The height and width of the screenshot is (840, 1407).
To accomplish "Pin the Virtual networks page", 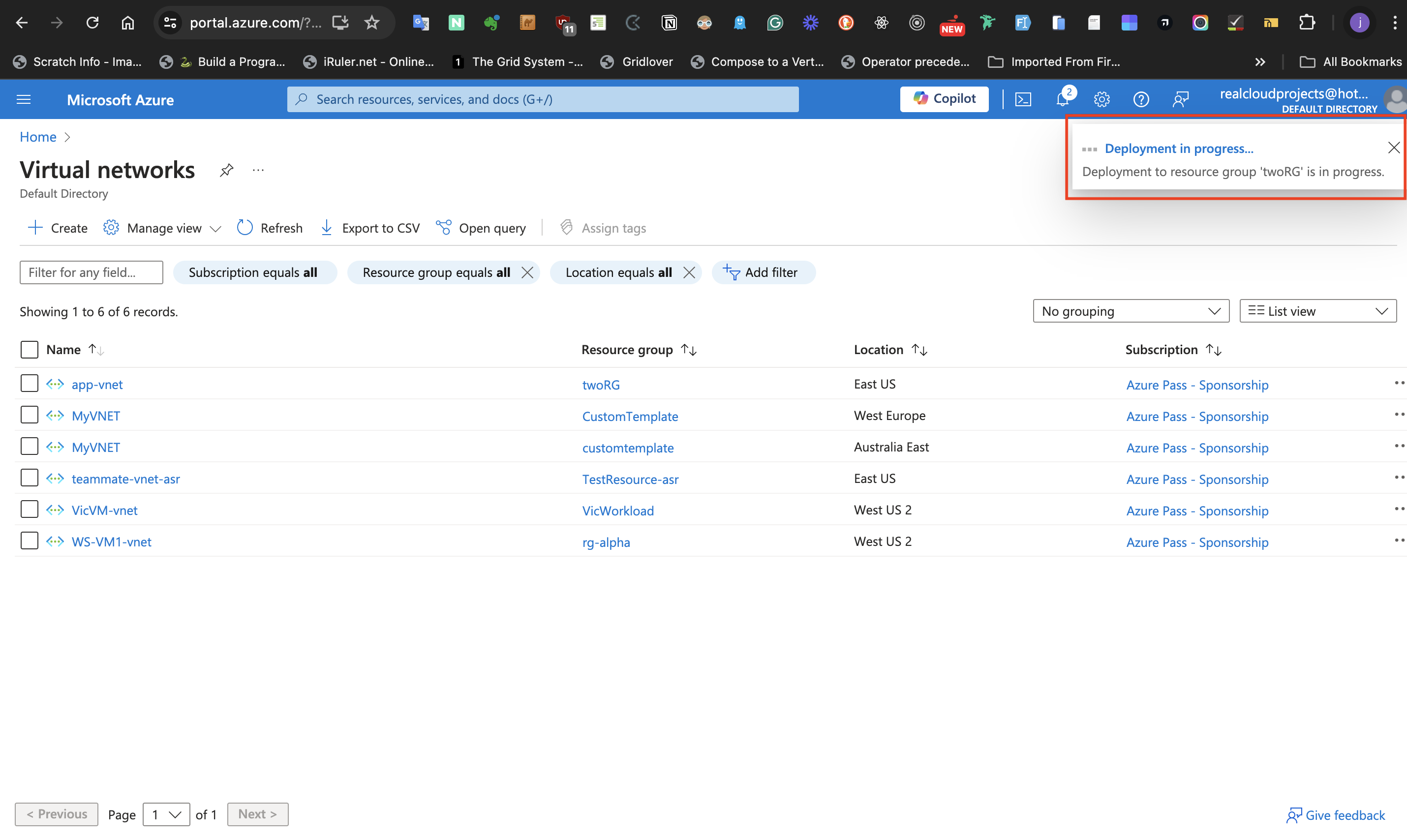I will (226, 170).
